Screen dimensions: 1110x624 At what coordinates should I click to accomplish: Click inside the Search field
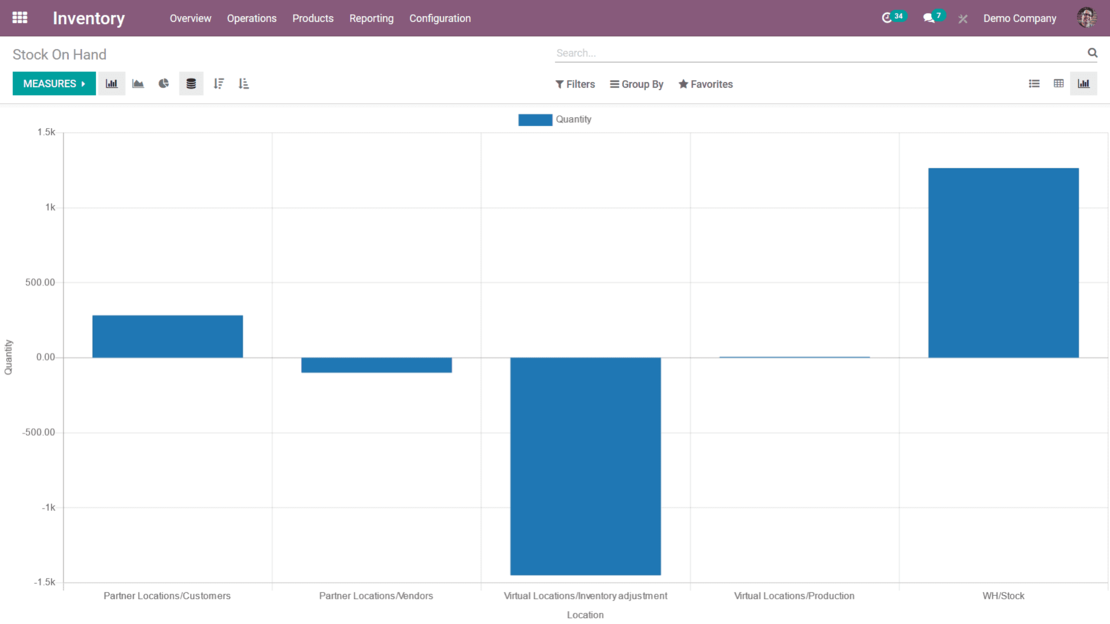tap(800, 52)
